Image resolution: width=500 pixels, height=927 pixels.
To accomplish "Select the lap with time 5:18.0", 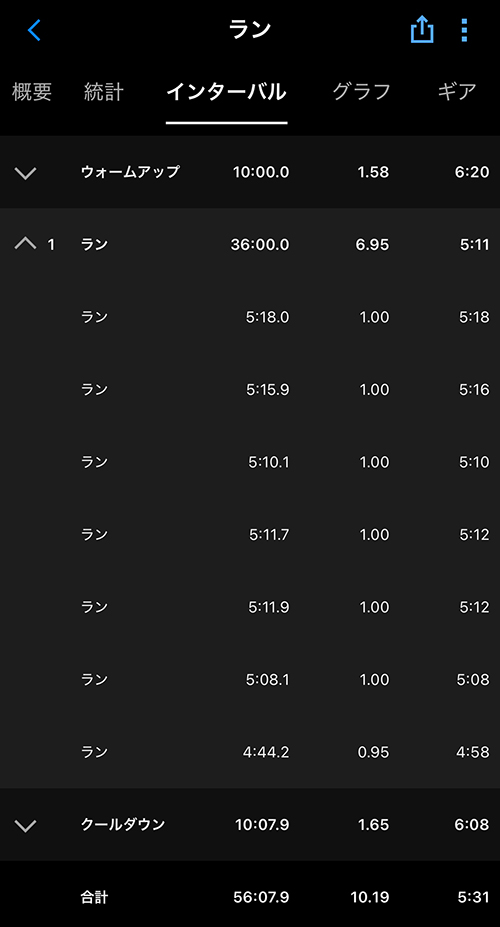I will pyautogui.click(x=250, y=317).
